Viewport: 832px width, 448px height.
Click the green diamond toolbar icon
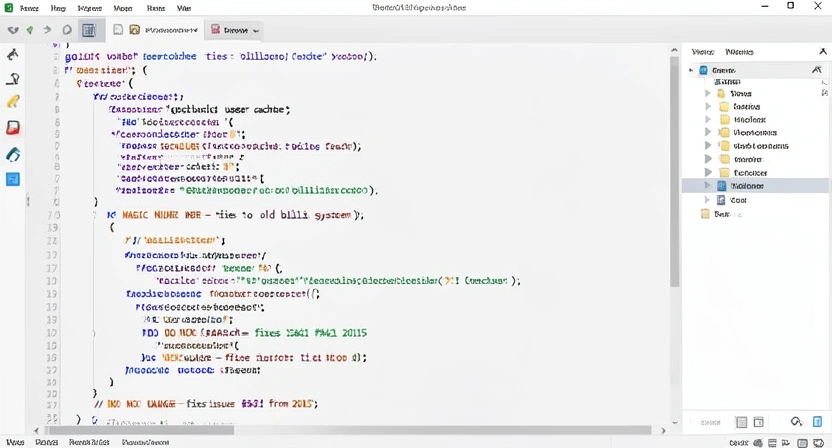point(30,30)
